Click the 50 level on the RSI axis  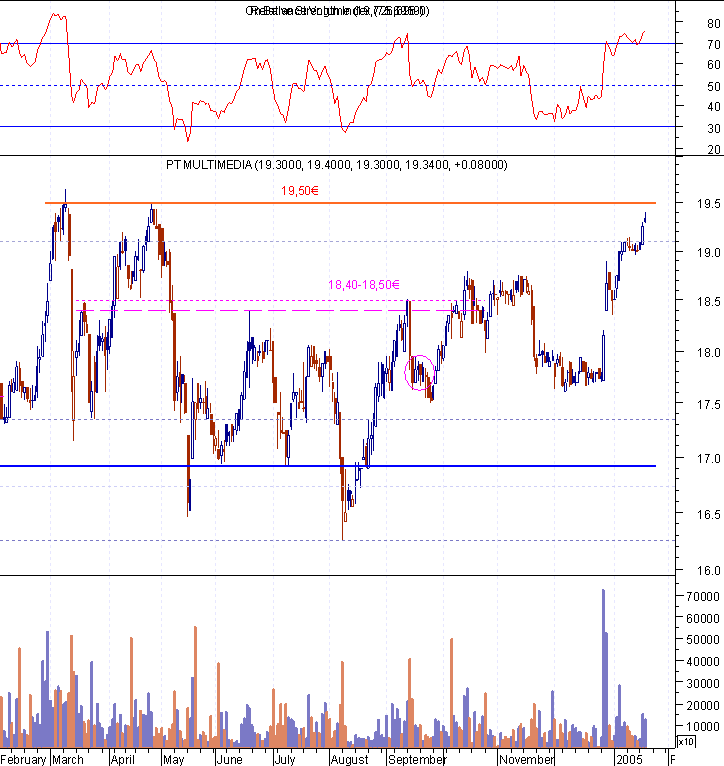click(714, 86)
